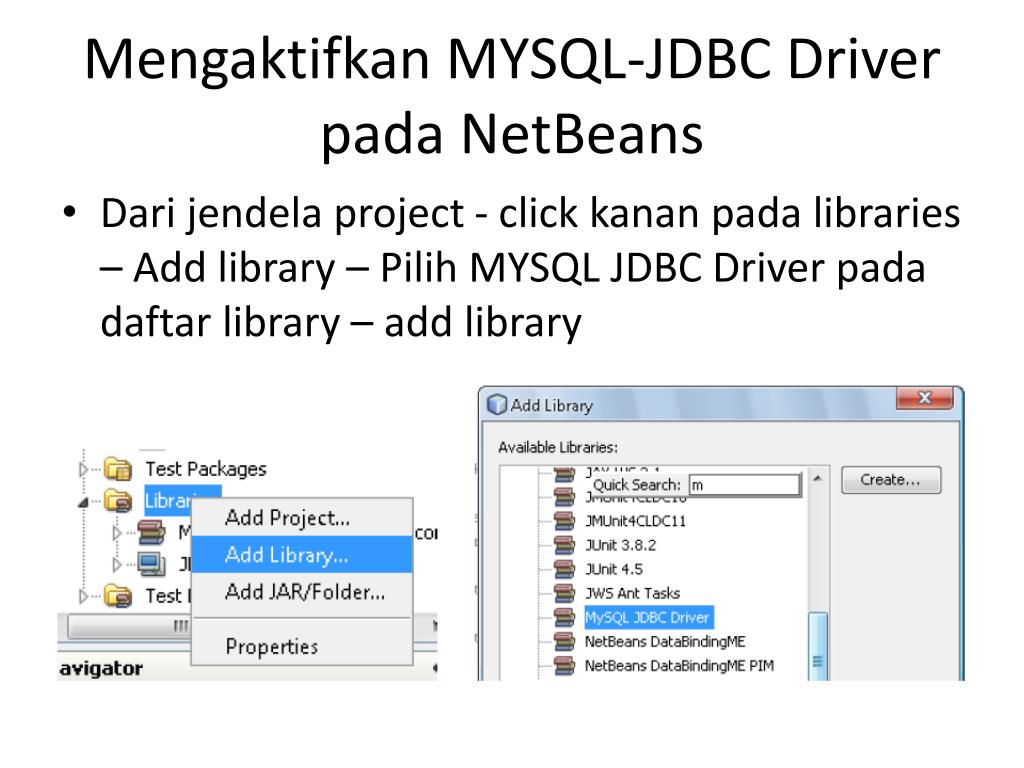
Task: Choose Add Library... menu entry
Action: pos(302,554)
